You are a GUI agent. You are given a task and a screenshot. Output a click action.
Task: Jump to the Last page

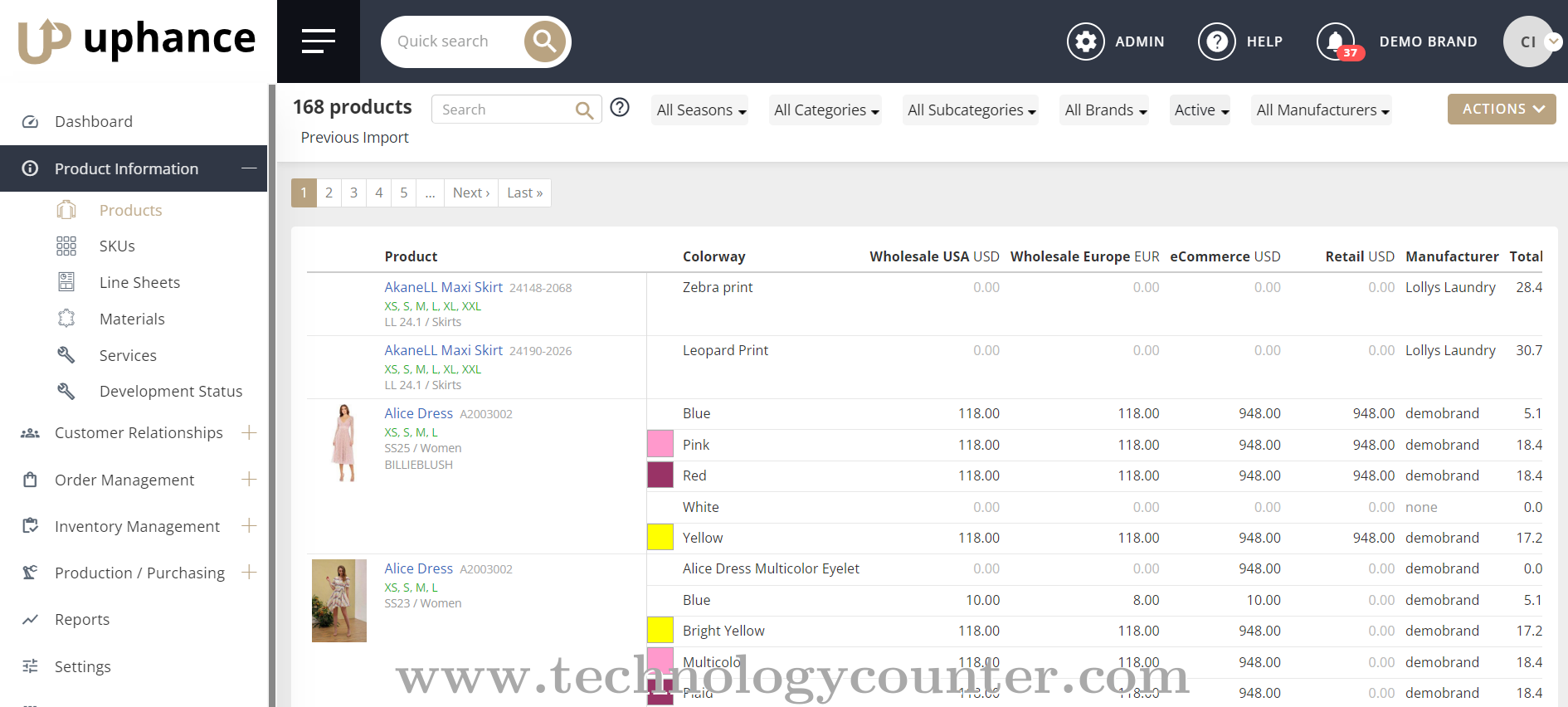[525, 193]
